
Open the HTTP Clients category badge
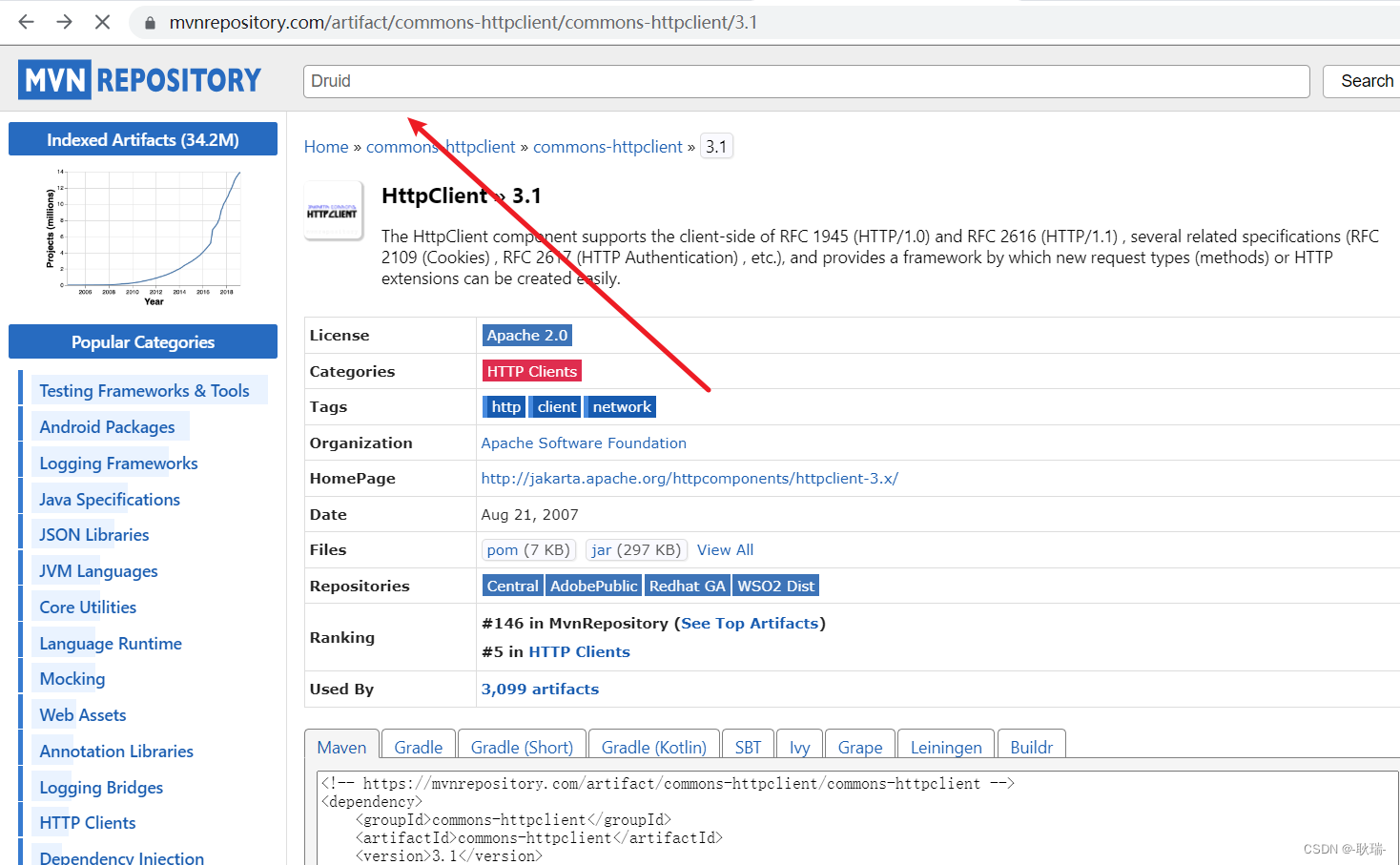pyautogui.click(x=531, y=372)
